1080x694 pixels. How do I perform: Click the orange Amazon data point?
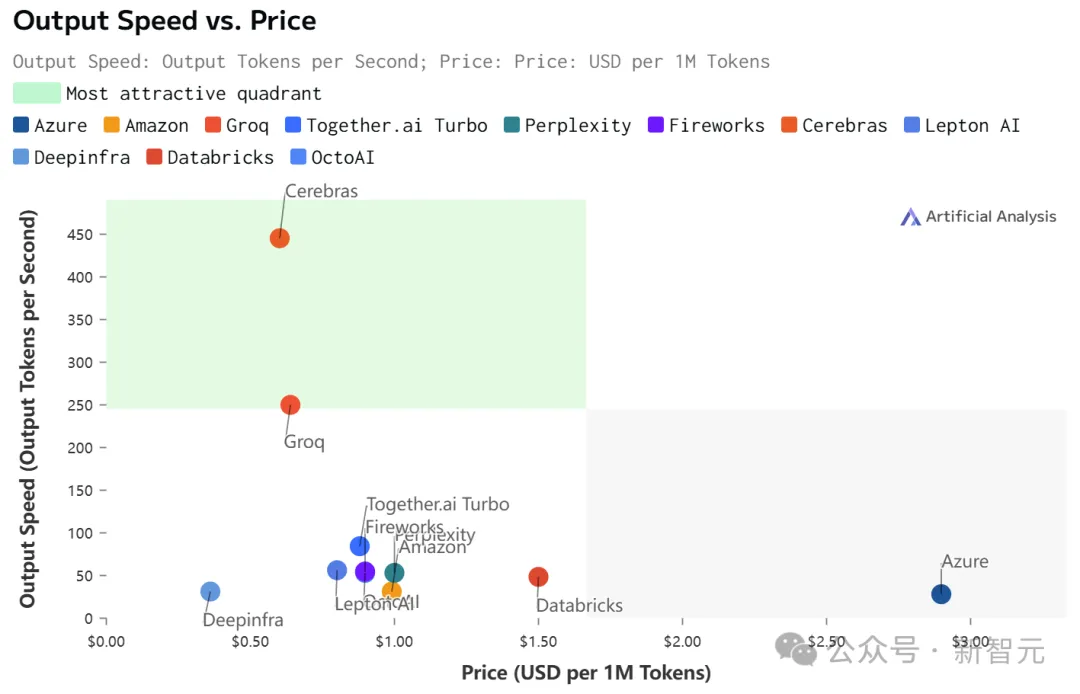click(x=391, y=591)
